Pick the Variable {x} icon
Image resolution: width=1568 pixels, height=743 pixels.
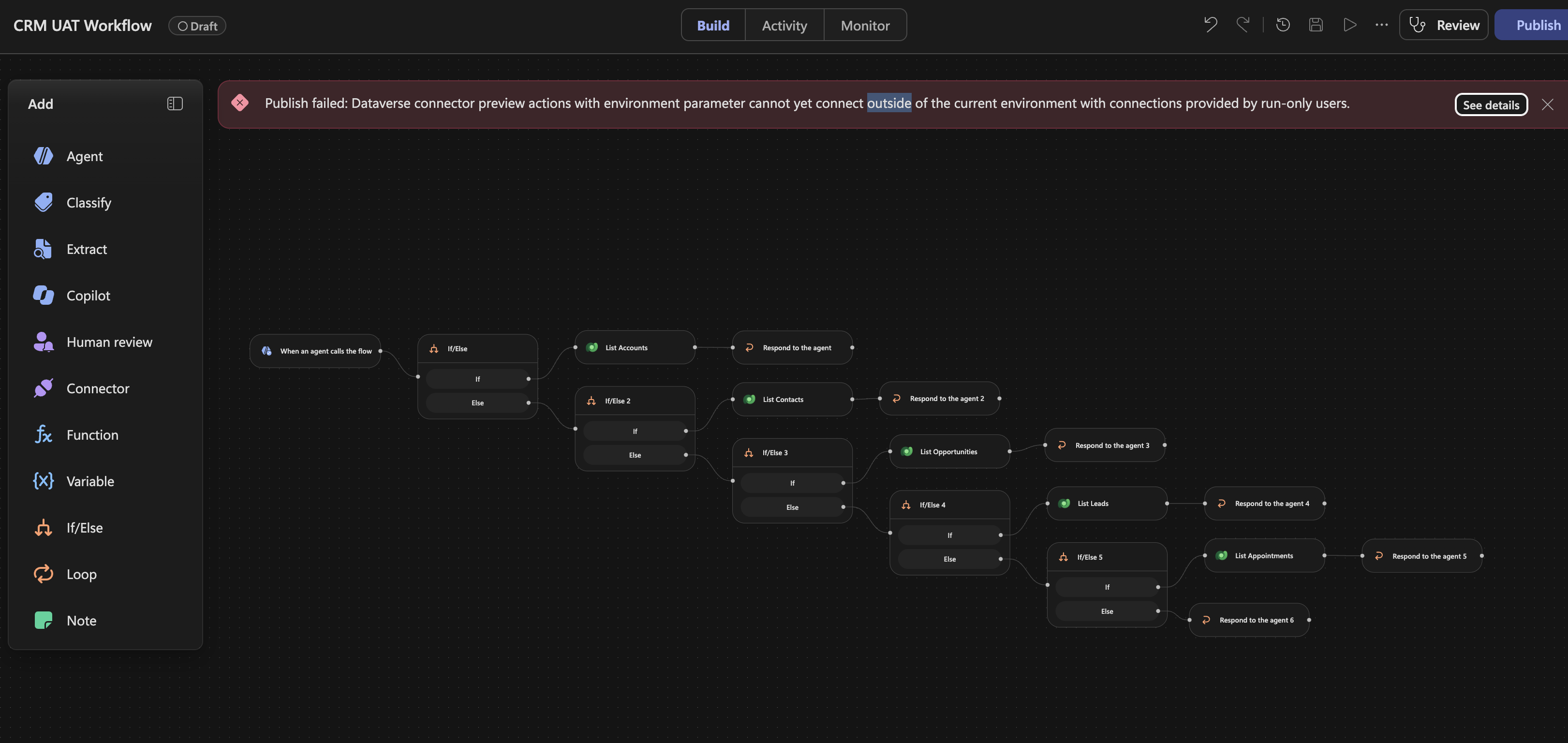coord(44,481)
